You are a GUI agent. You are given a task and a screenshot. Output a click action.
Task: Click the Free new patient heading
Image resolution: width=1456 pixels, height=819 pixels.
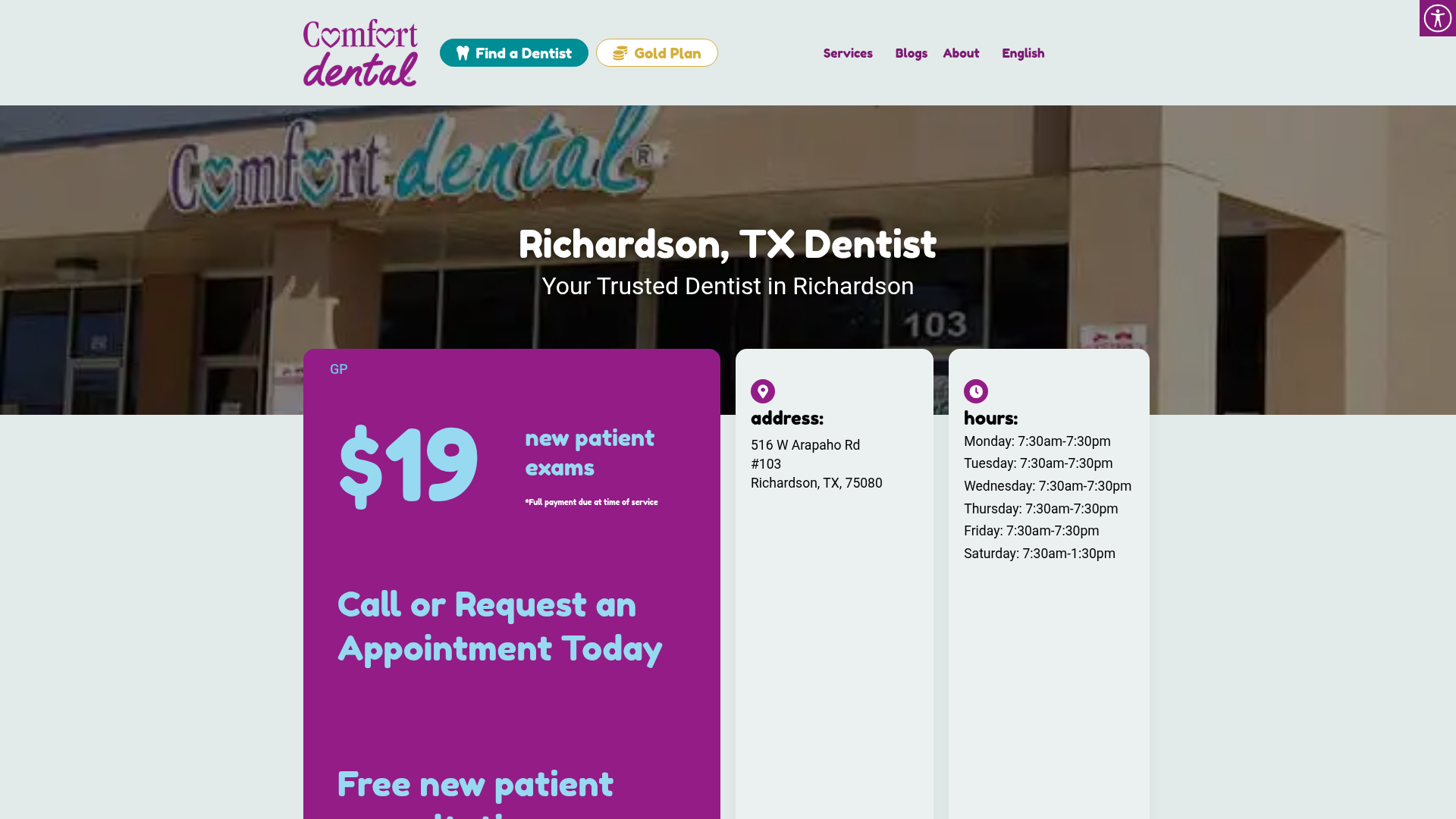coord(475,784)
